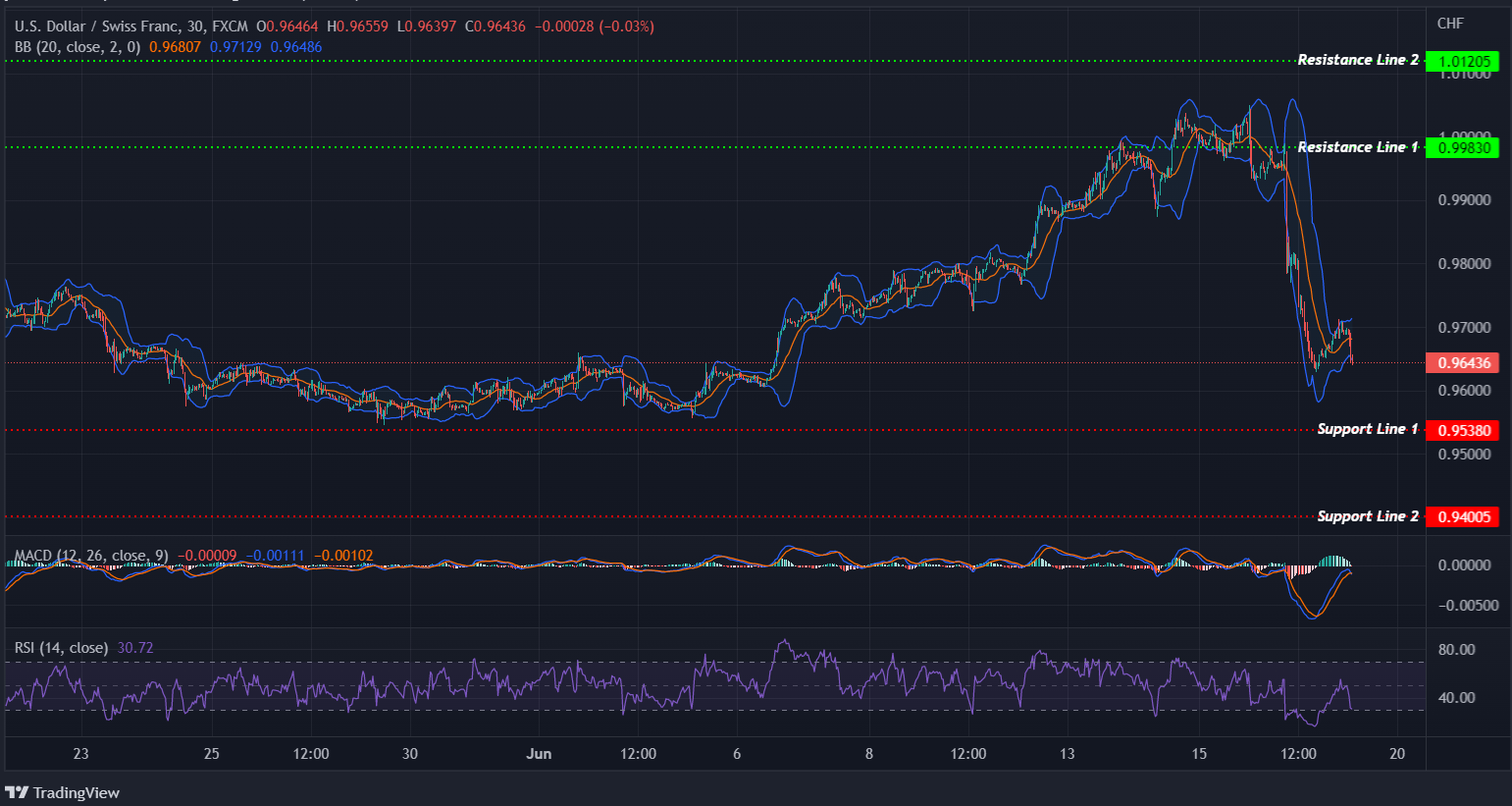1512x806 pixels.
Task: Select the Support Line 1 text annotation
Action: 1368,429
